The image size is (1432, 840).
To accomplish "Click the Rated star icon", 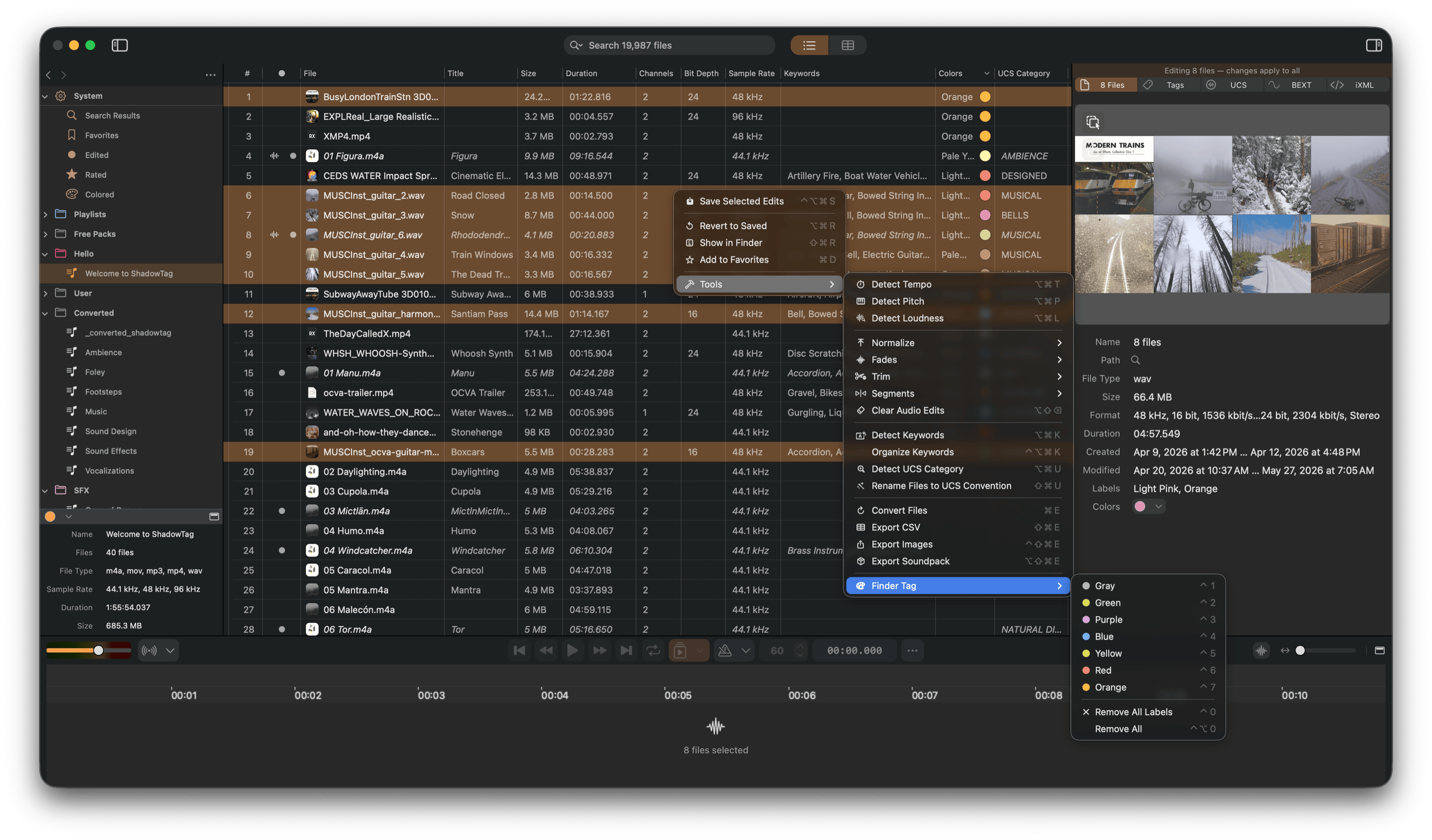I will [x=72, y=175].
